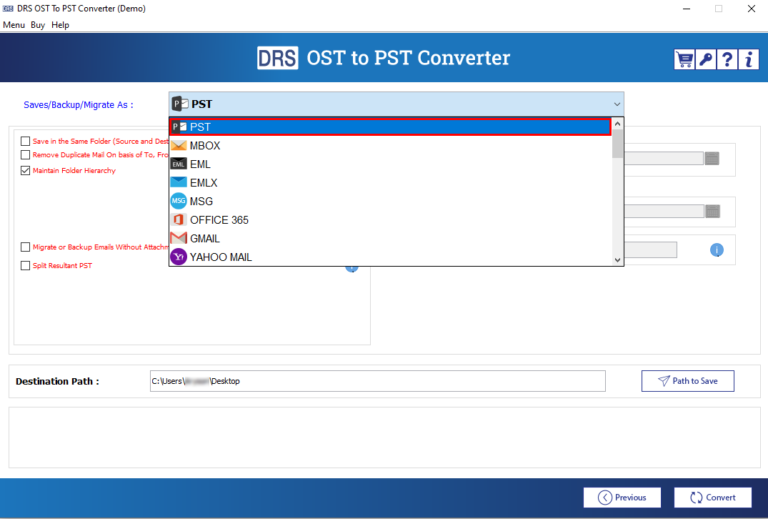Image resolution: width=768 pixels, height=519 pixels.
Task: Select MSG entry in dropdown list
Action: (x=201, y=201)
